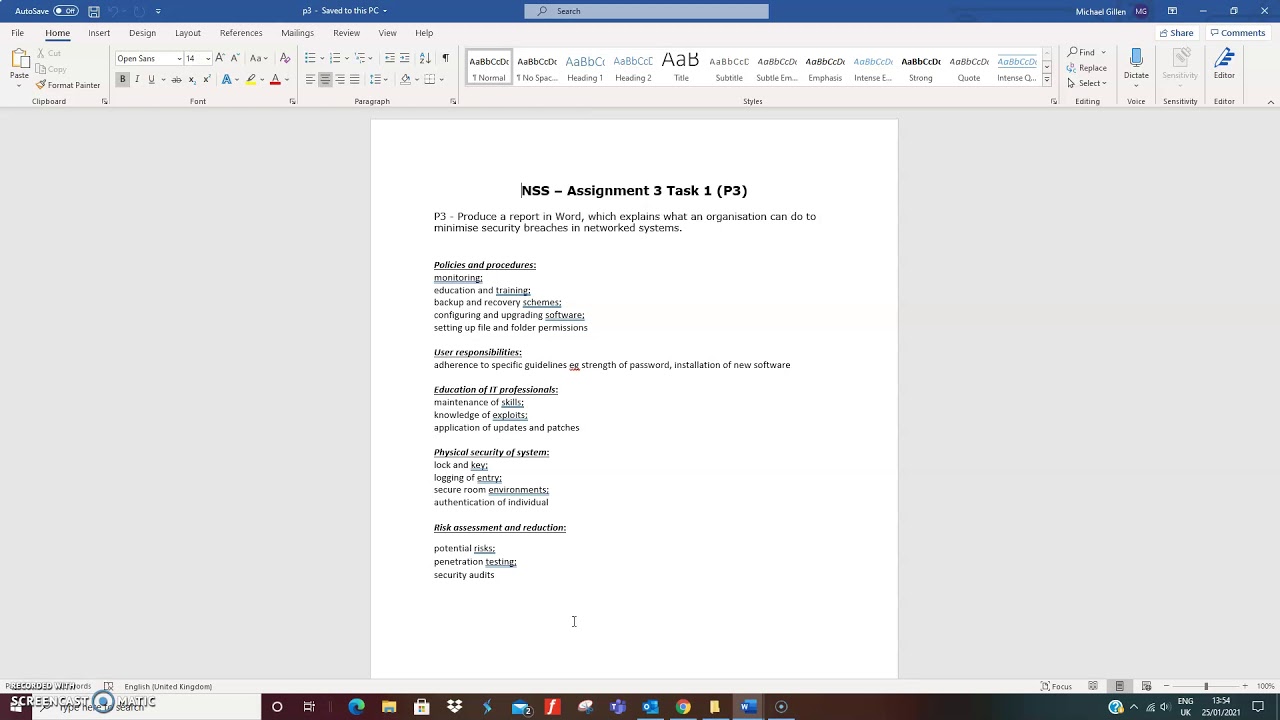
Task: Open the Select dropdown in Editing
Action: (x=1087, y=83)
